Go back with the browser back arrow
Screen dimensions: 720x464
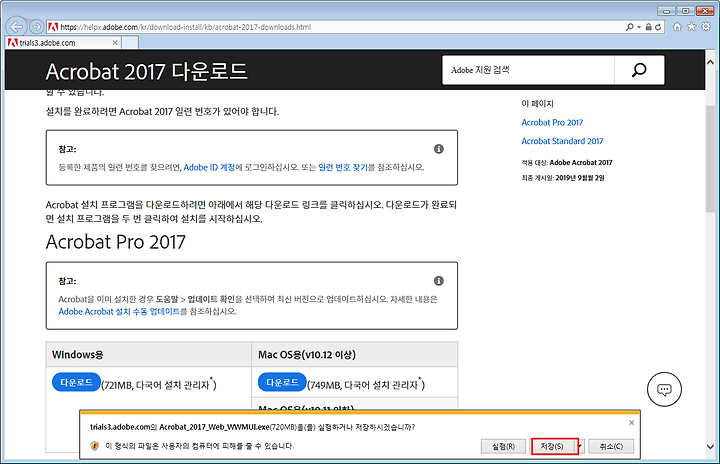click(17, 27)
